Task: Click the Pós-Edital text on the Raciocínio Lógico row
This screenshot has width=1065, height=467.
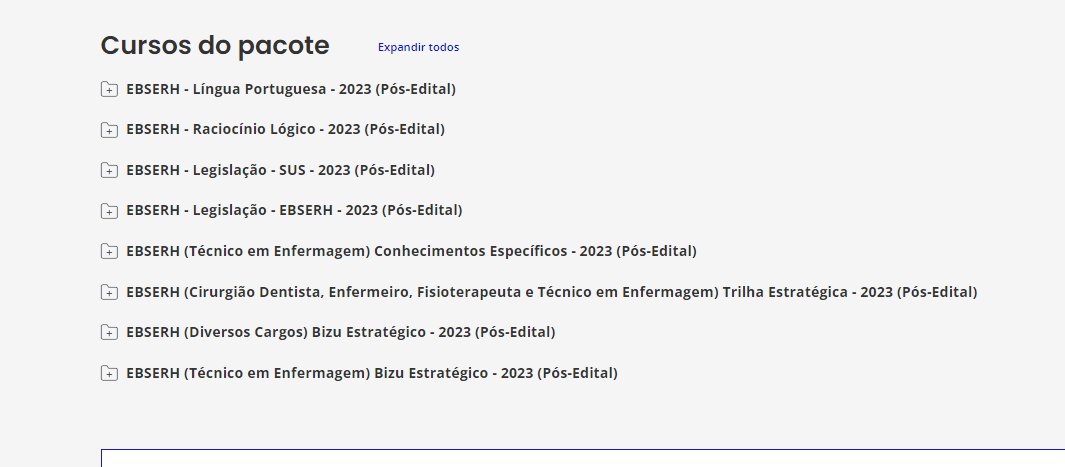Action: pyautogui.click(x=404, y=129)
